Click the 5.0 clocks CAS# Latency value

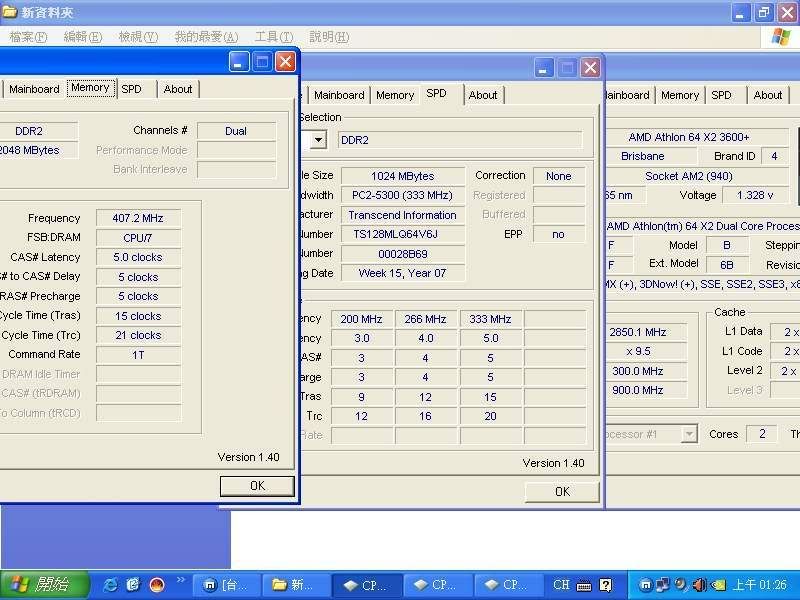138,257
